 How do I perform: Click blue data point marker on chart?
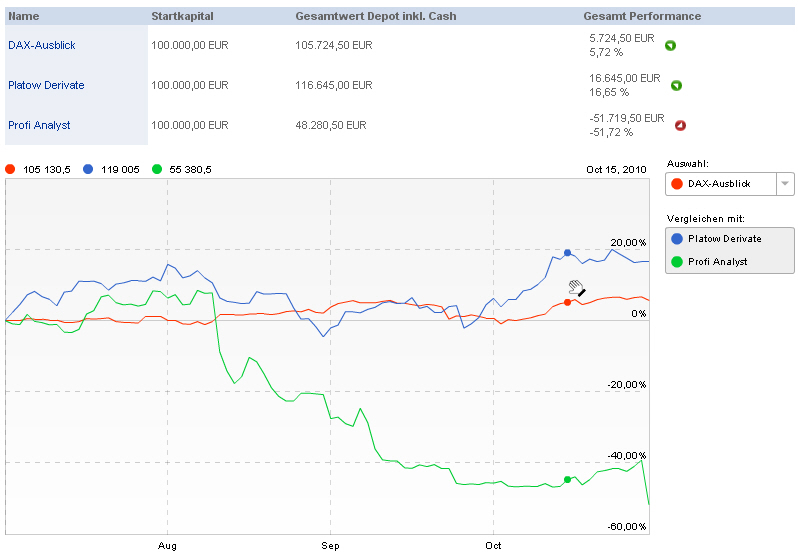568,253
